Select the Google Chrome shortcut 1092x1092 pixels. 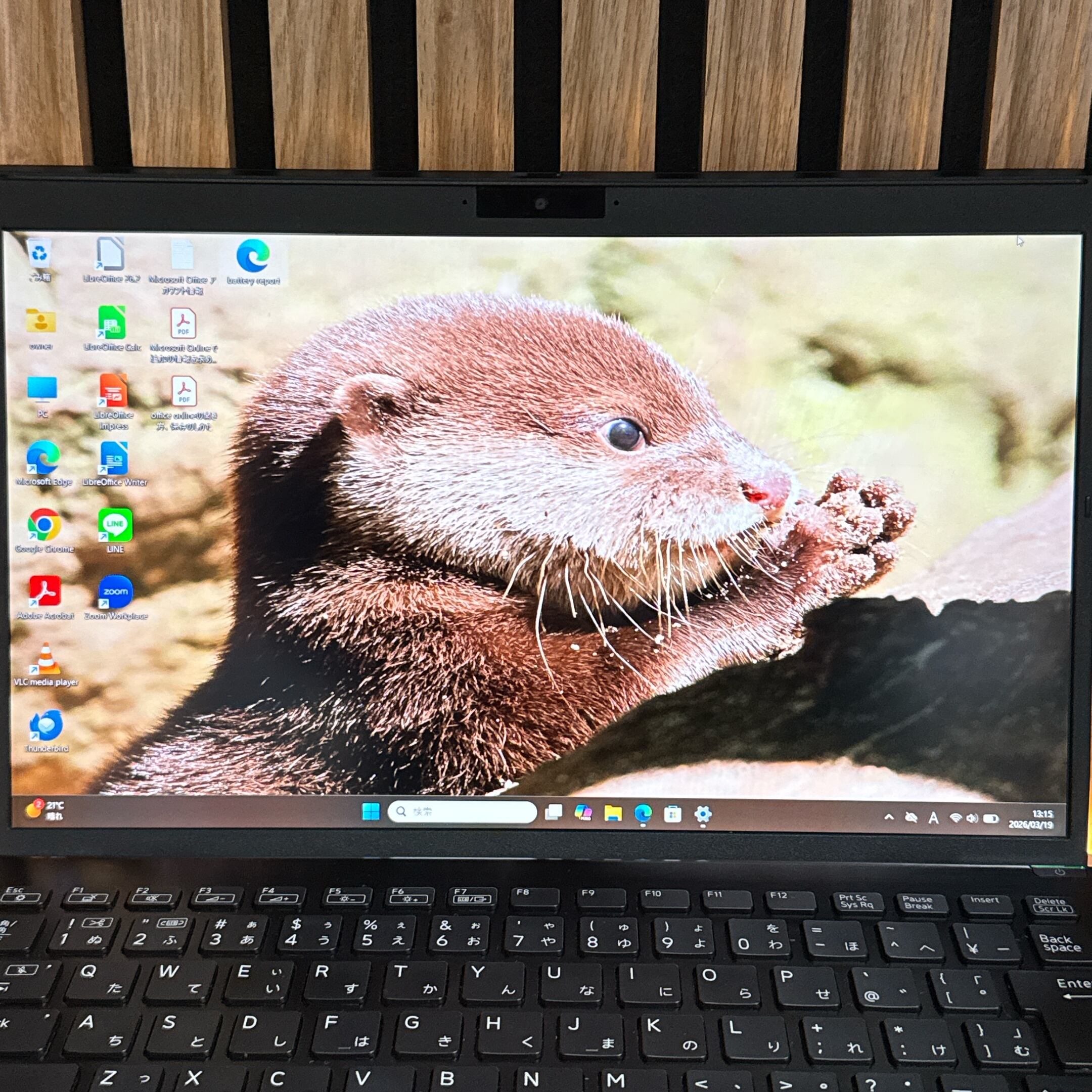coord(44,525)
